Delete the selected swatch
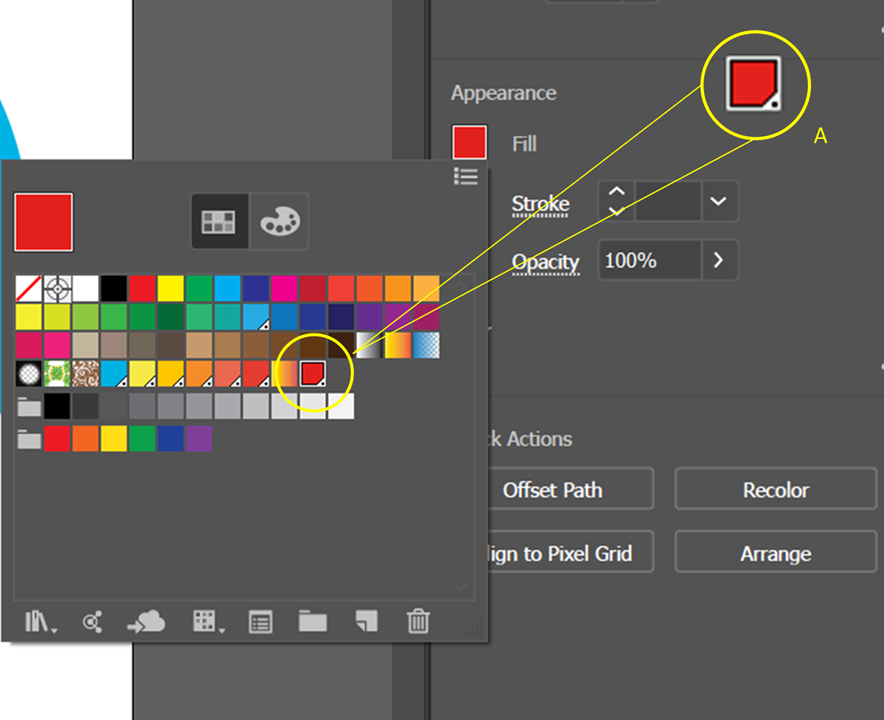 point(417,622)
